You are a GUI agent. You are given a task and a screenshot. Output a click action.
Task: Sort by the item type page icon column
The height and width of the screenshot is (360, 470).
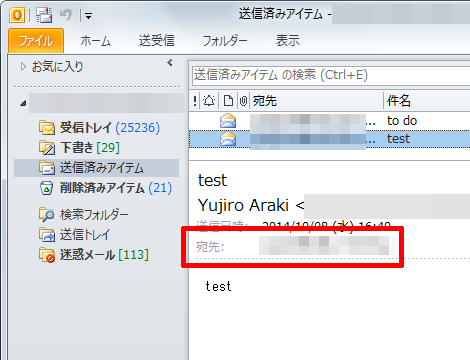coord(228,100)
